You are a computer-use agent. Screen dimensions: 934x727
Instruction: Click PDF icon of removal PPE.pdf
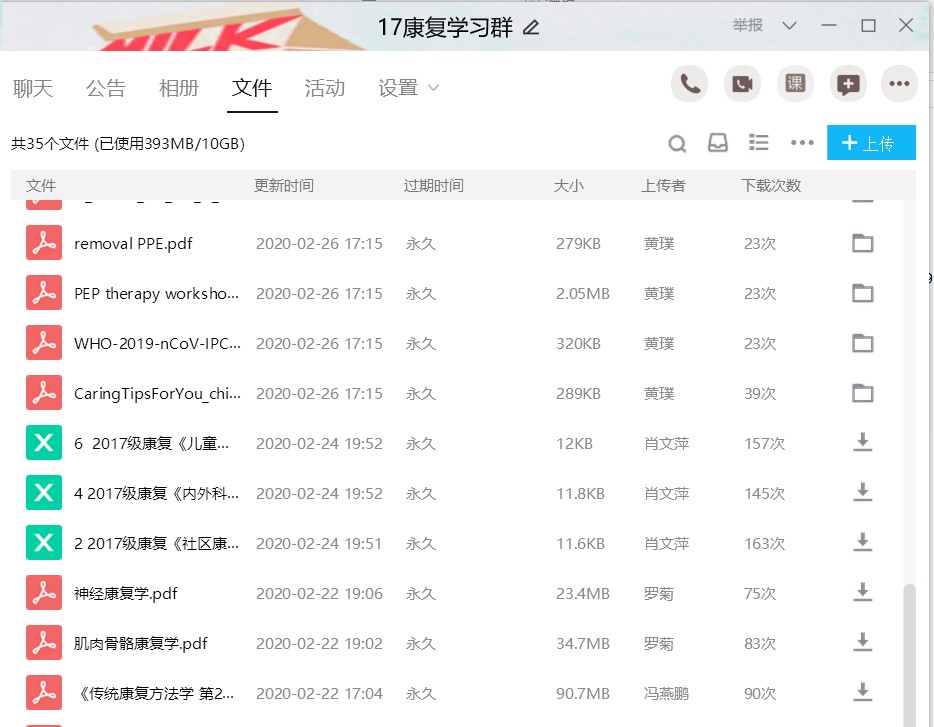tap(43, 243)
